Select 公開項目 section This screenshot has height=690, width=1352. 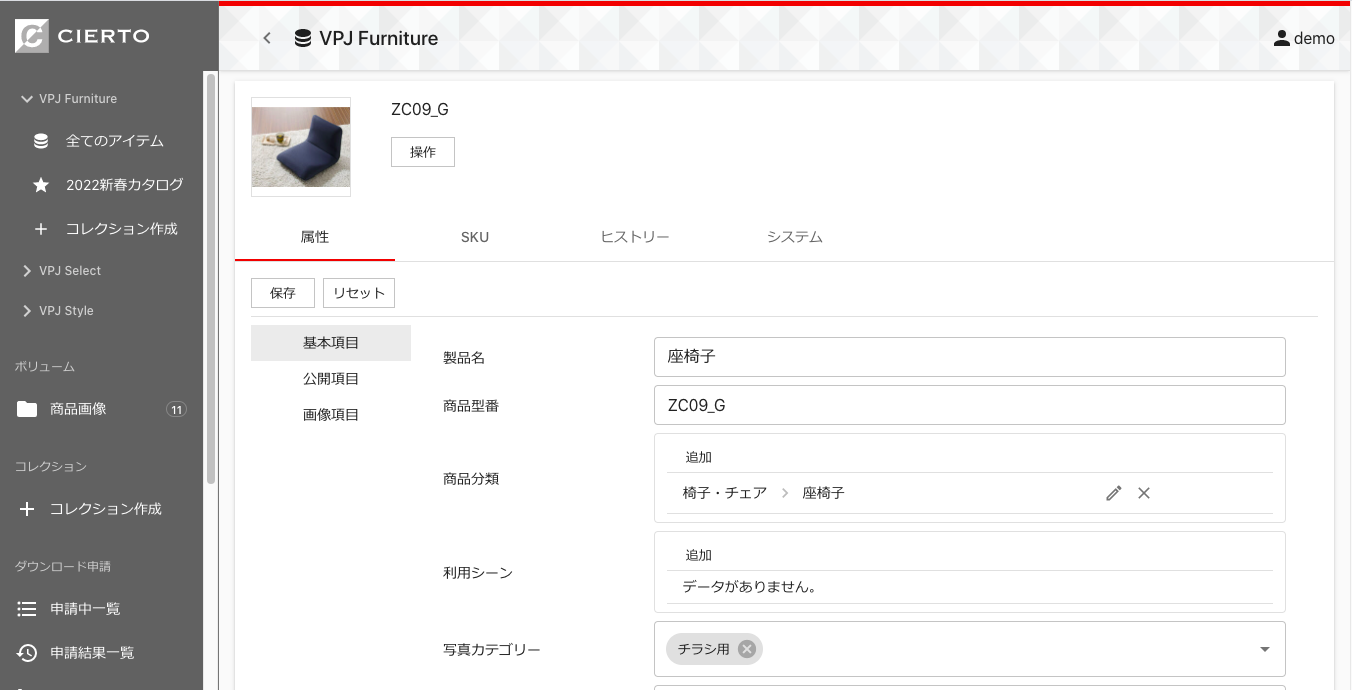tap(331, 379)
